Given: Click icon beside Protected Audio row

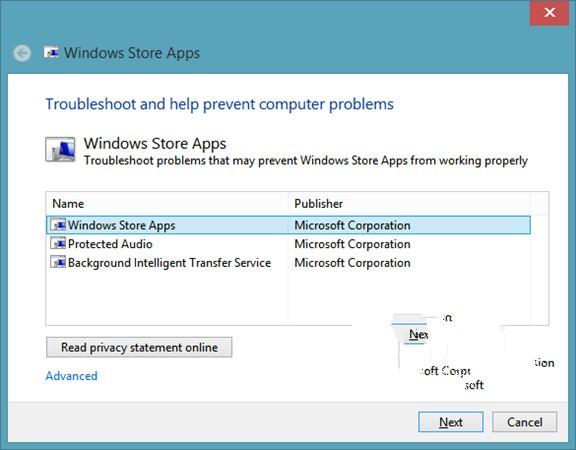Looking at the screenshot, I should click(58, 244).
